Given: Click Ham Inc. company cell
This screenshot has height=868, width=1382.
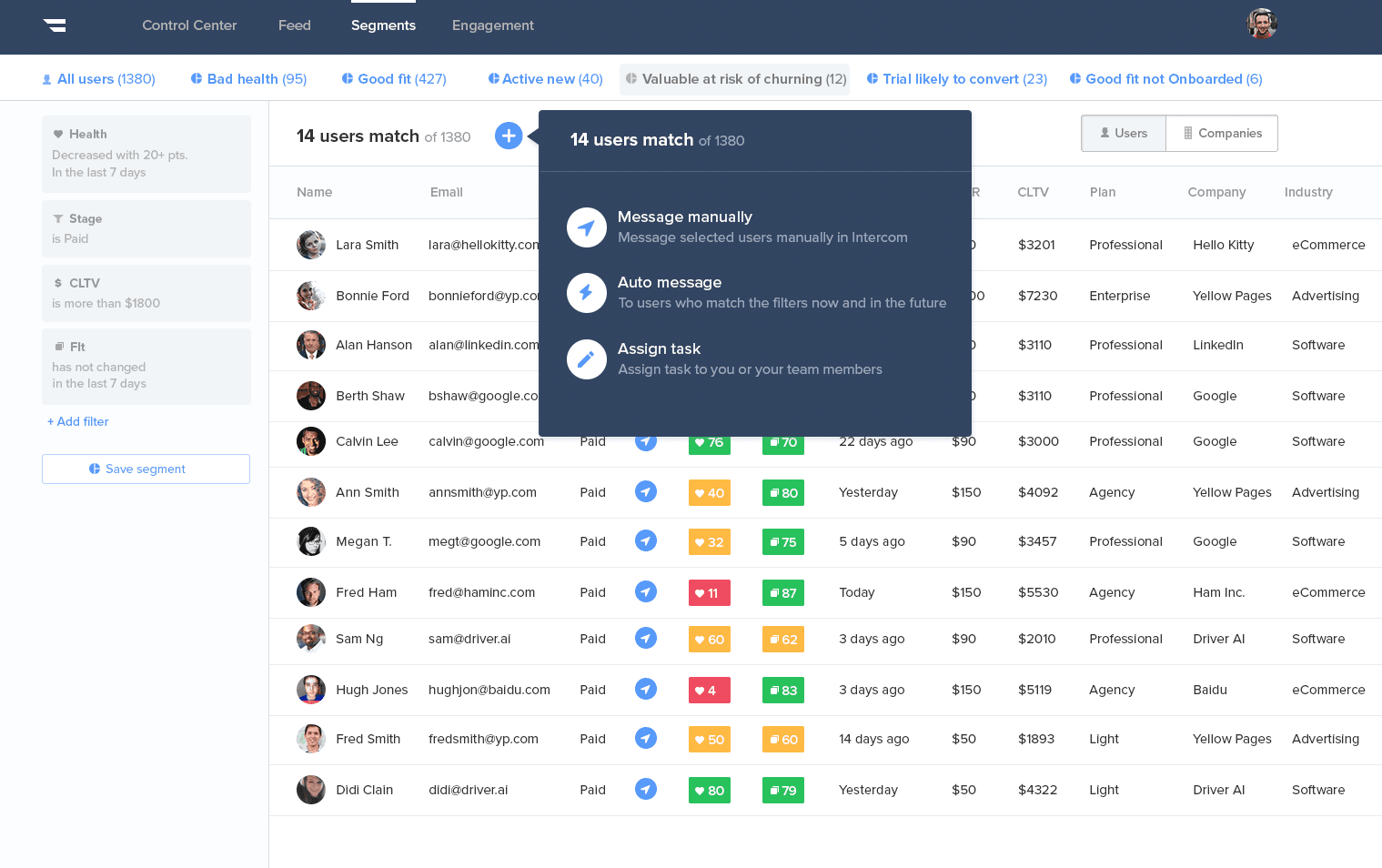Looking at the screenshot, I should coord(1219,592).
